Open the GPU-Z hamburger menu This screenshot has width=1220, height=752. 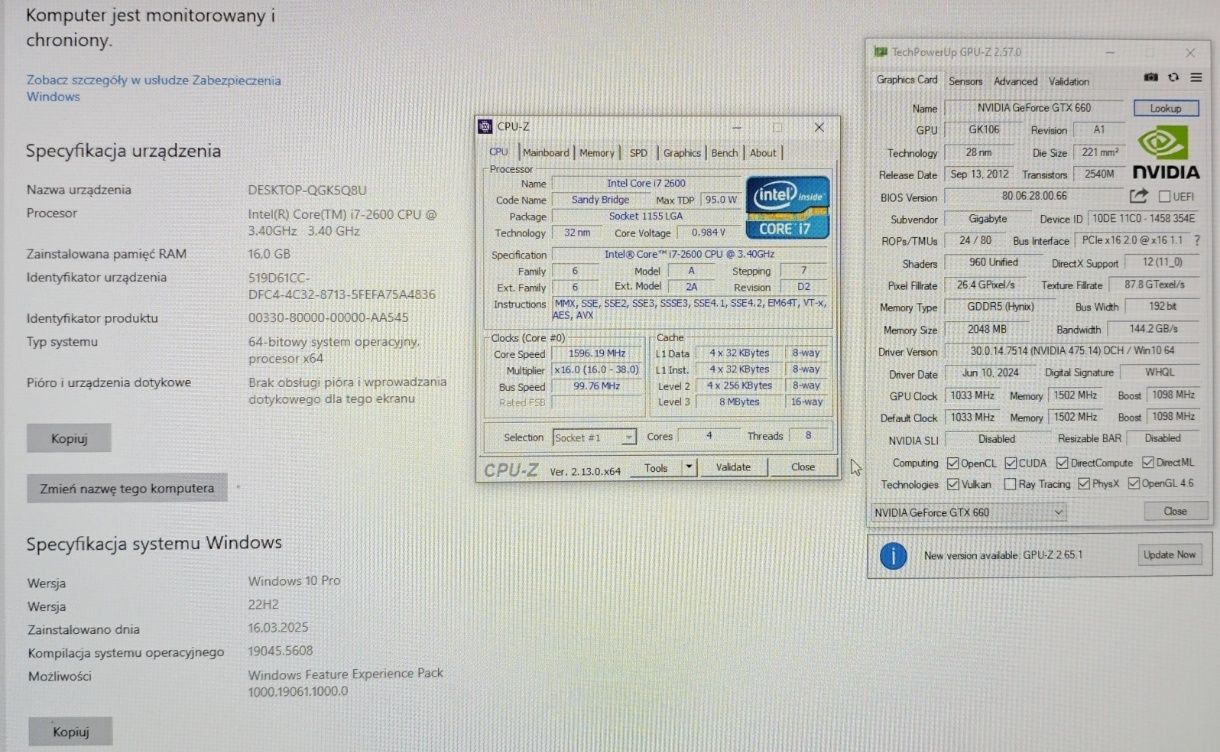[1196, 77]
